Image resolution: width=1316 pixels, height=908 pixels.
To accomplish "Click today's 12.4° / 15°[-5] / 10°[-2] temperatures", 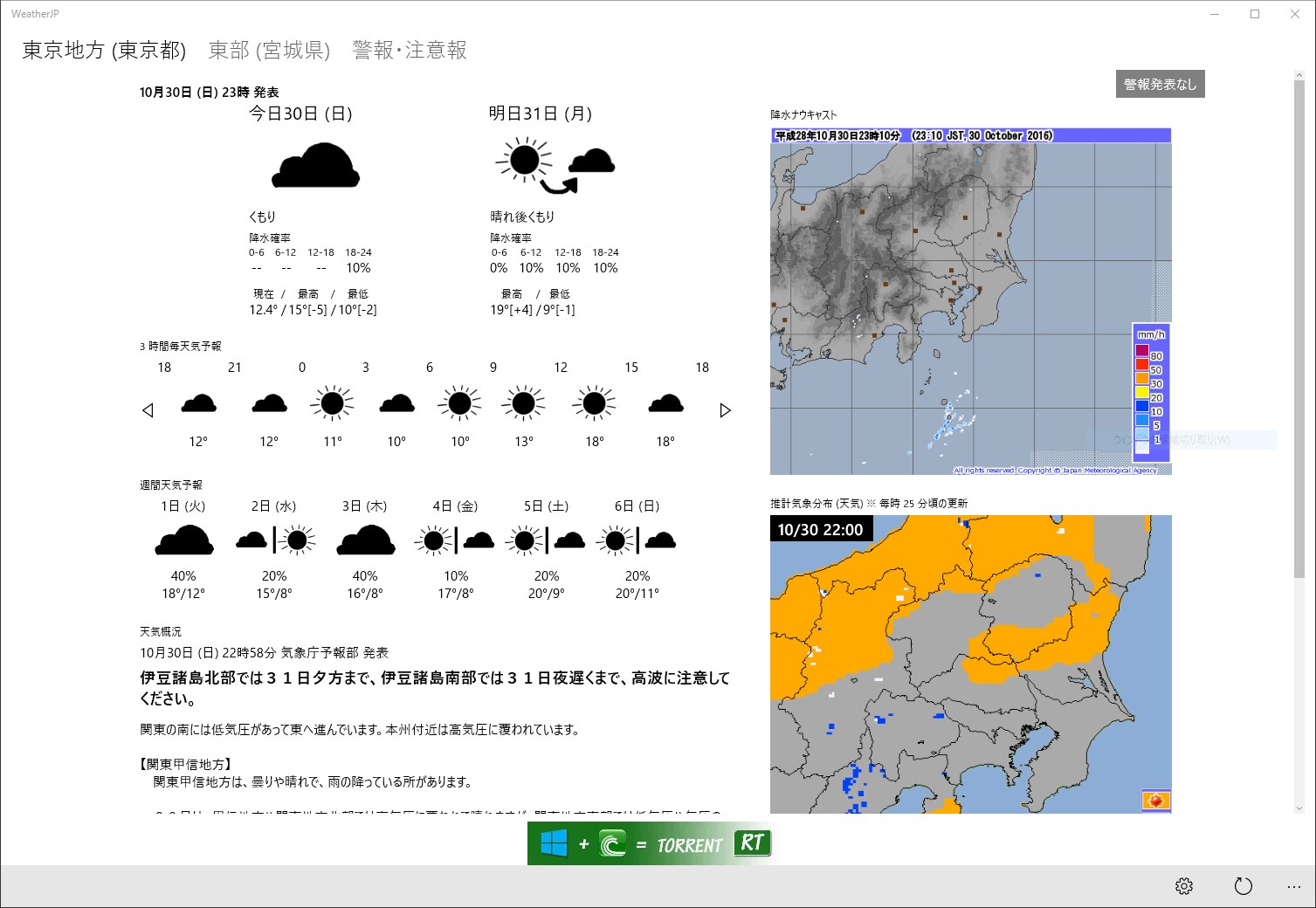I will point(313,310).
